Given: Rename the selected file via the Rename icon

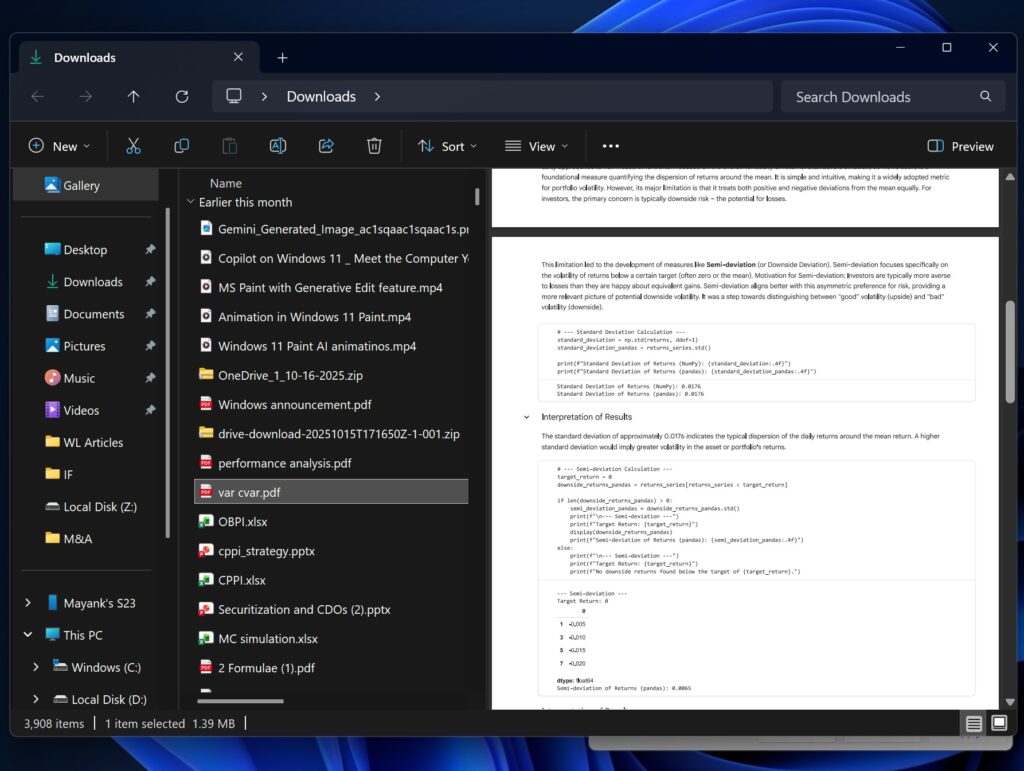Looking at the screenshot, I should [x=277, y=146].
